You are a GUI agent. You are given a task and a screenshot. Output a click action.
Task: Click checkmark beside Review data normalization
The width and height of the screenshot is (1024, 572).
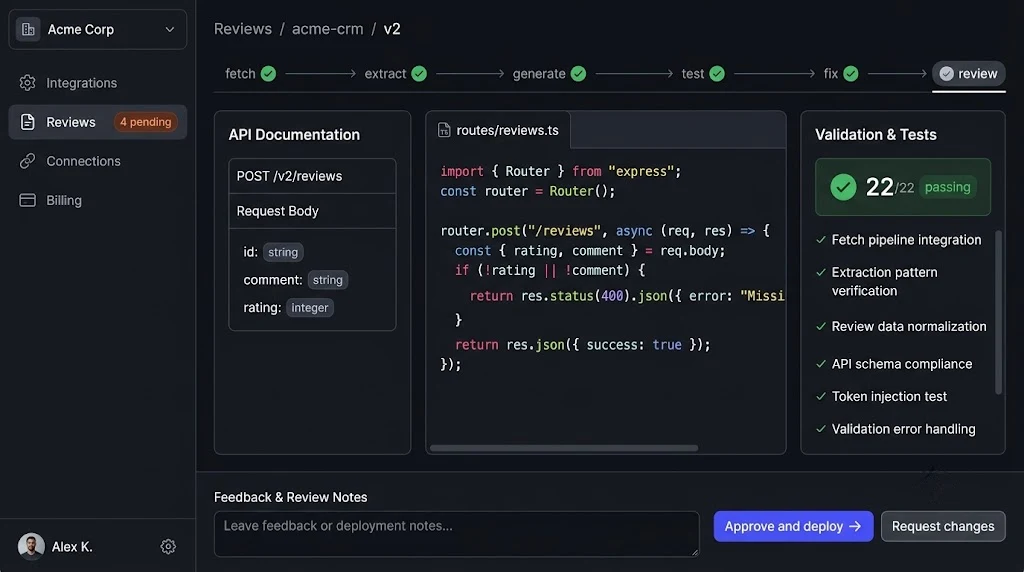(x=821, y=326)
